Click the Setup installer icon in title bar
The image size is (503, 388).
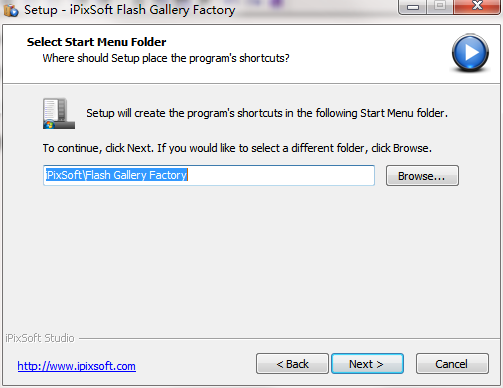(11, 10)
